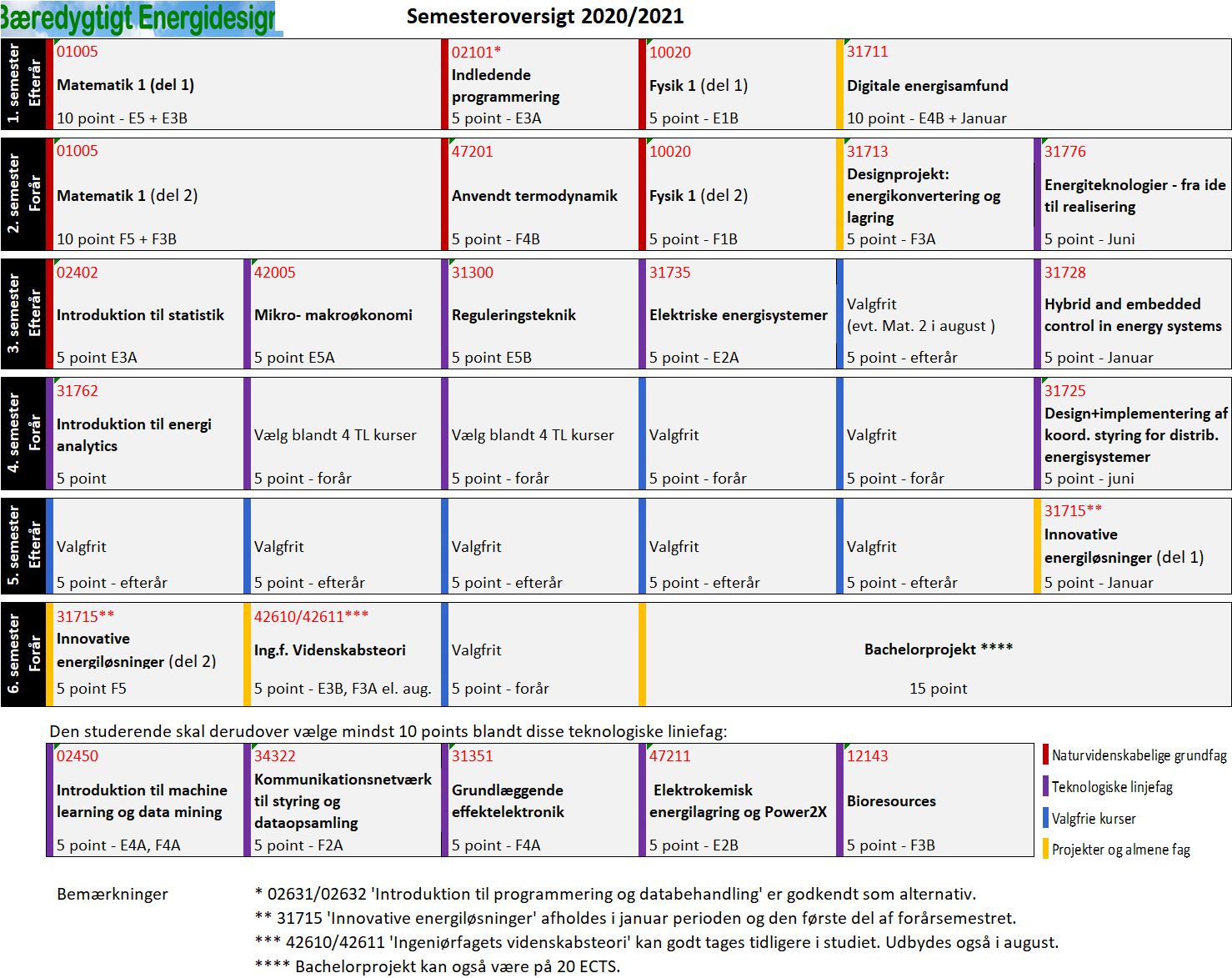Click '5 point - F2A' under Kommunikationsnetværk
The image size is (1232, 978).
298,845
